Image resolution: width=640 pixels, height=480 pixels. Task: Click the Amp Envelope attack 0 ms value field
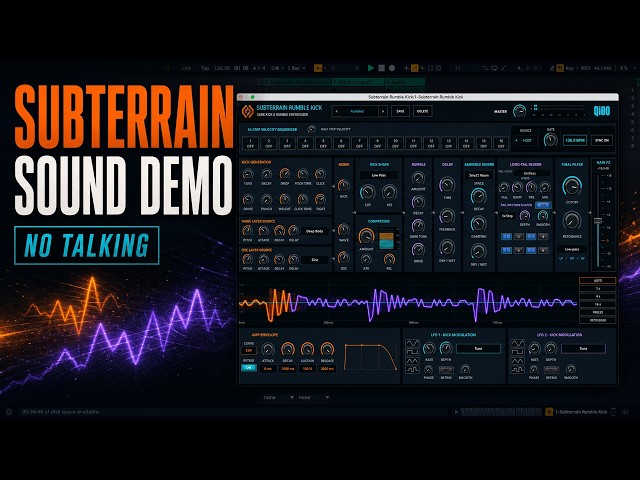(268, 369)
